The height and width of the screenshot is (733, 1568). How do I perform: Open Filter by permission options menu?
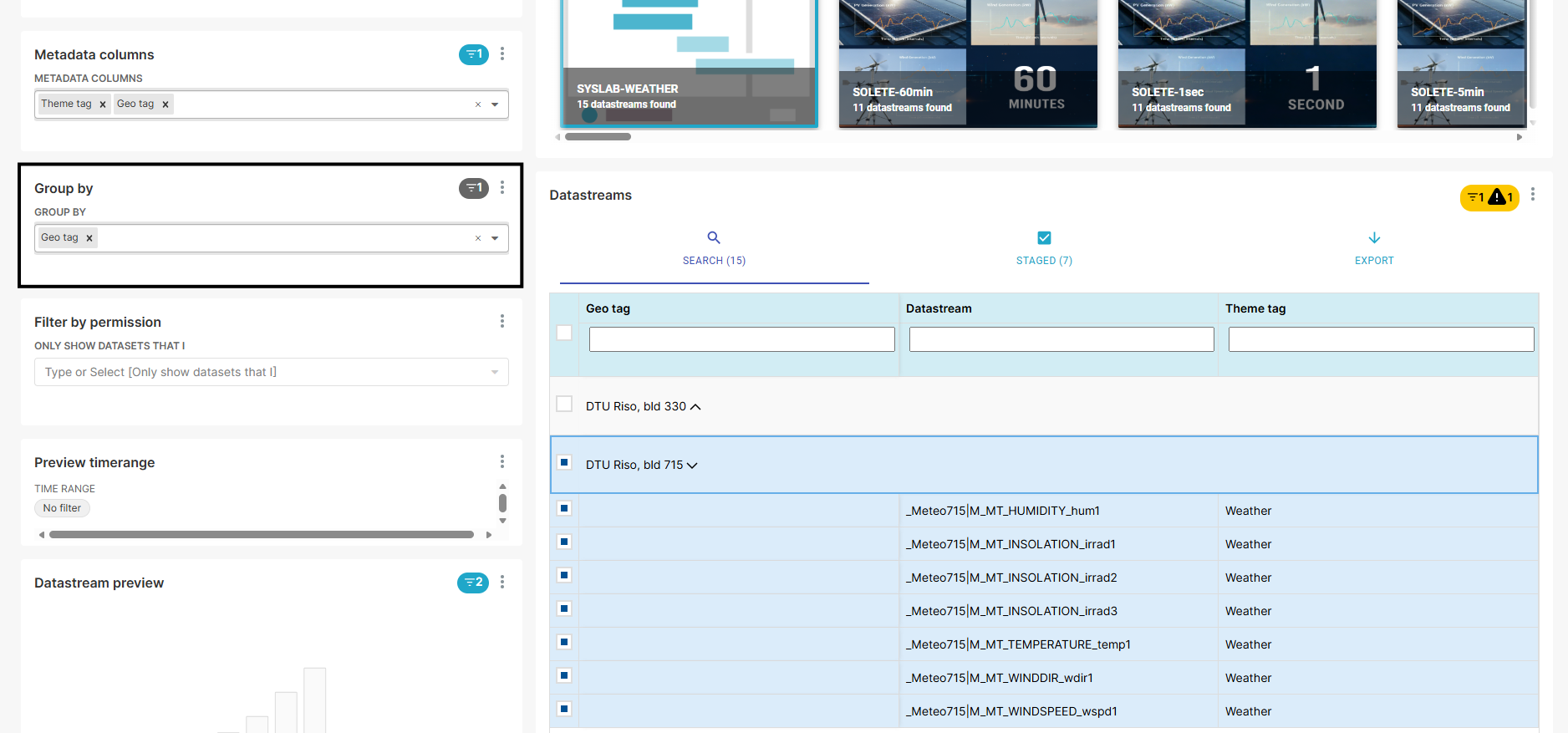click(502, 321)
